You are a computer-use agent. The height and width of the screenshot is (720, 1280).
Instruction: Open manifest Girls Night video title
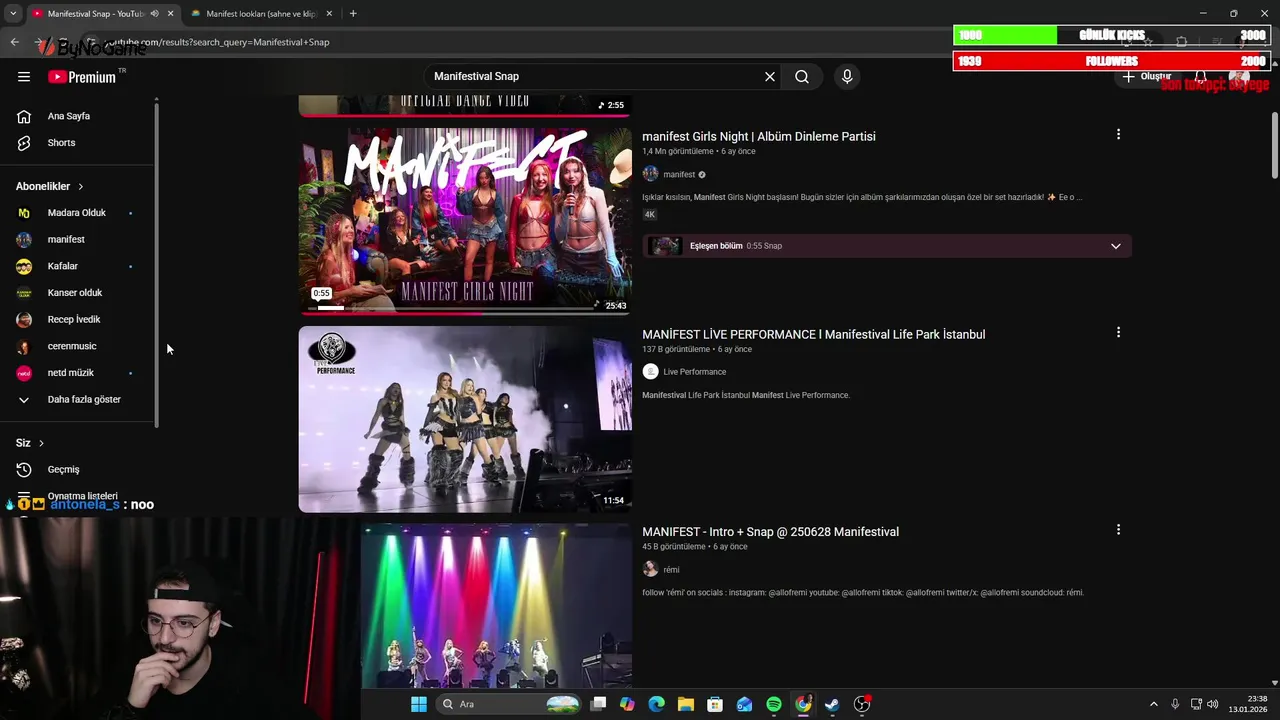coord(759,136)
